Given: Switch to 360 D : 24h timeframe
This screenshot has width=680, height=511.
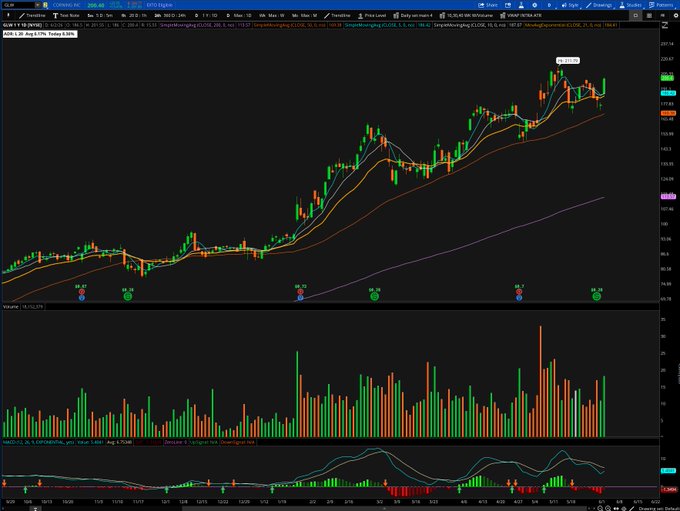Looking at the screenshot, I should 170,15.
